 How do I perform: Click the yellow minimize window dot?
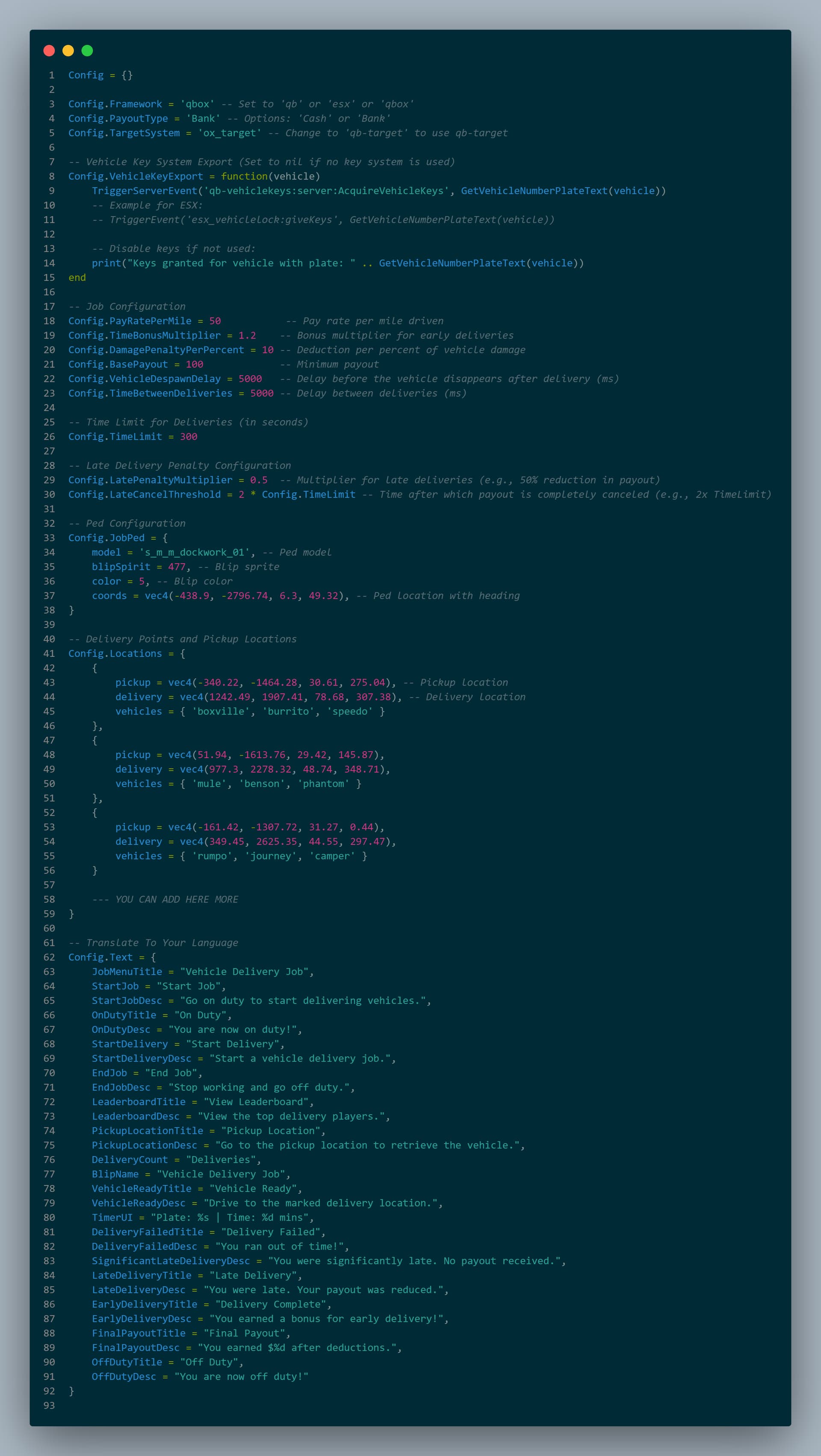coord(68,51)
